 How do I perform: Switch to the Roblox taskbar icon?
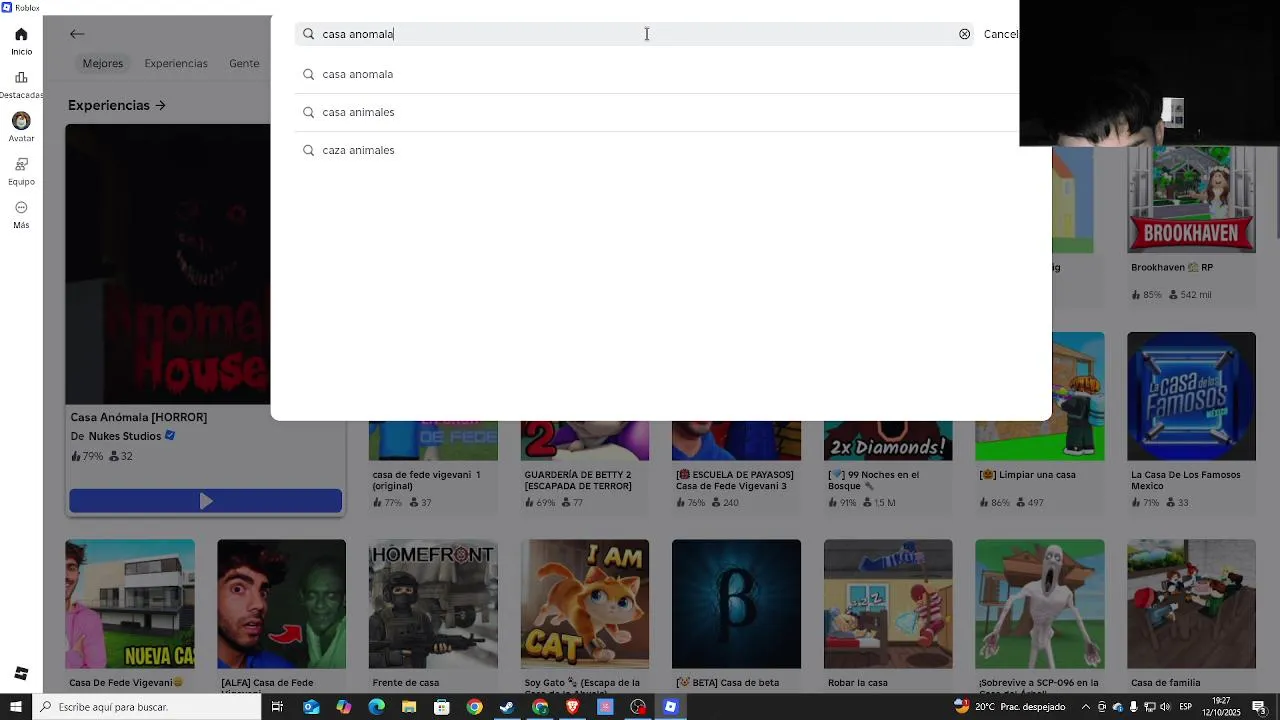(670, 707)
